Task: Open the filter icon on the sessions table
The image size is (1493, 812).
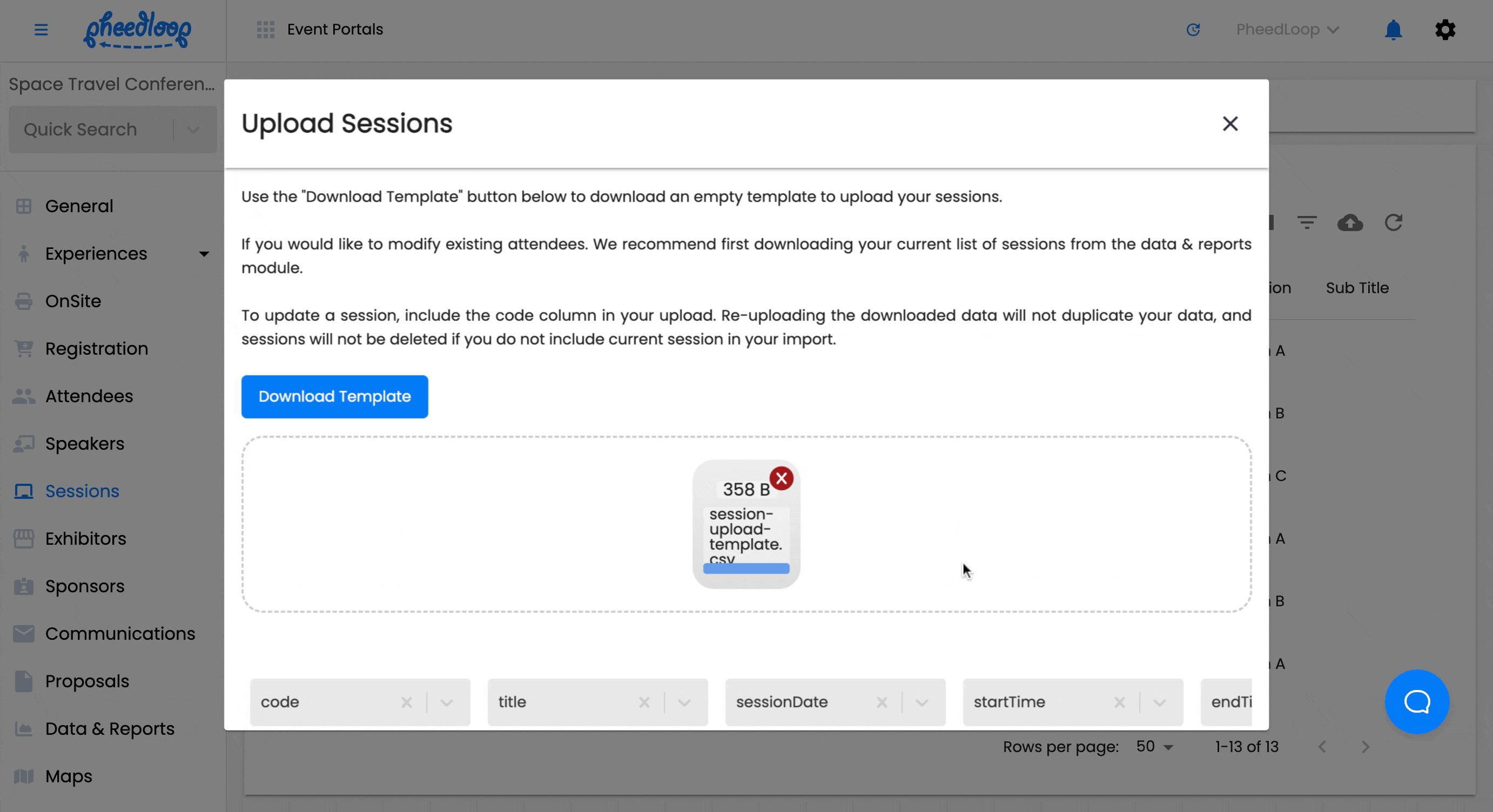Action: tap(1307, 223)
